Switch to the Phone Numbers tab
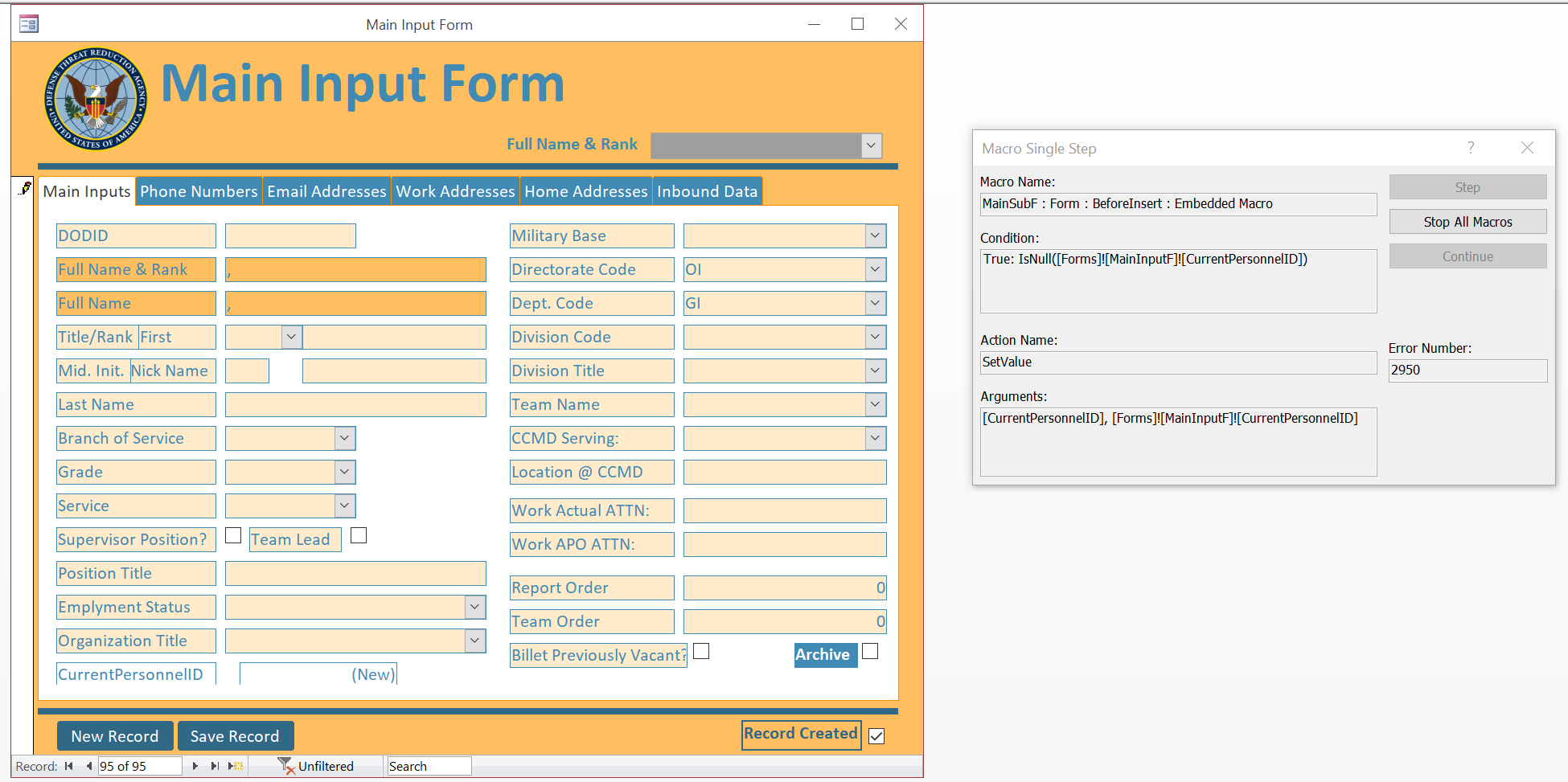Image resolution: width=1568 pixels, height=782 pixels. (x=199, y=191)
